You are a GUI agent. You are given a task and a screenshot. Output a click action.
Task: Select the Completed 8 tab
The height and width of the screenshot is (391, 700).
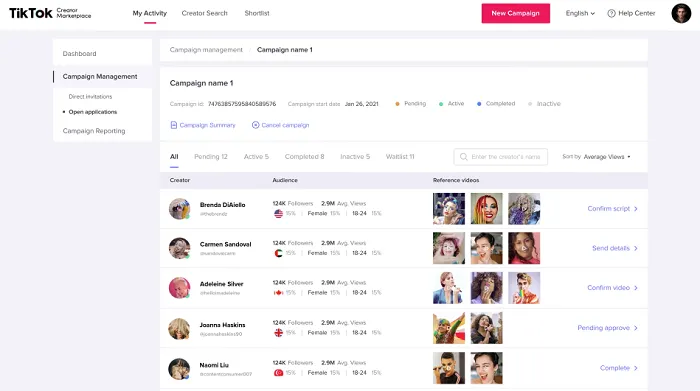click(304, 157)
